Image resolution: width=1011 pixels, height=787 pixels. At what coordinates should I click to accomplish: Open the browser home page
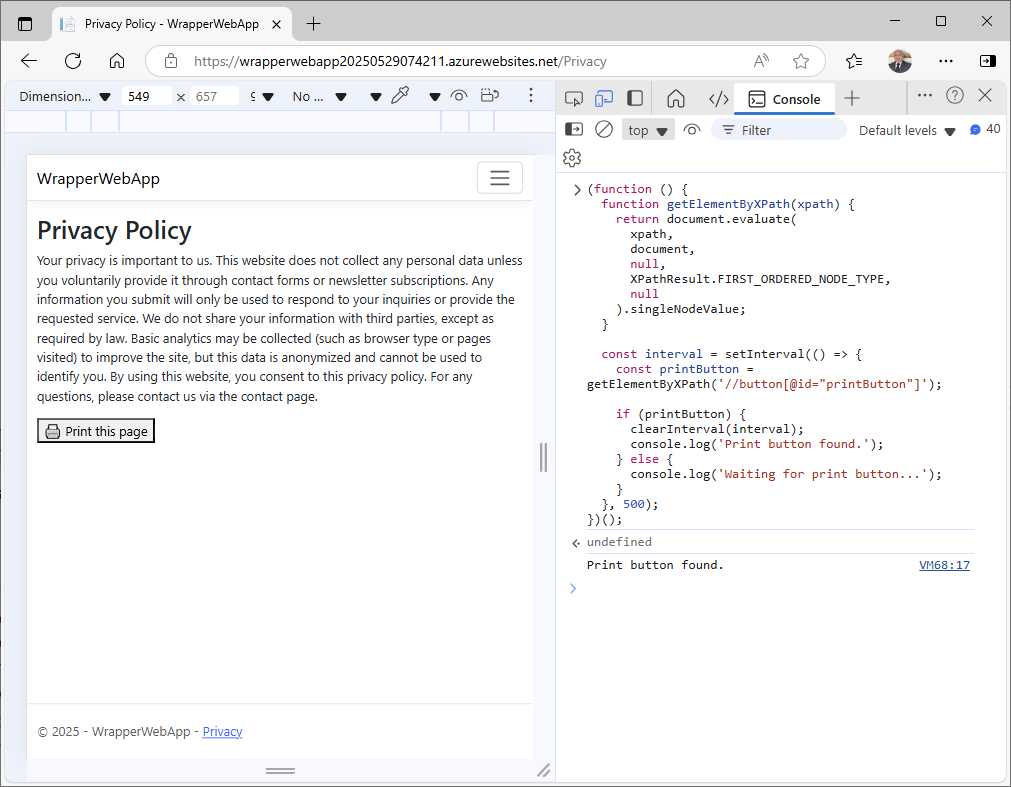[117, 61]
